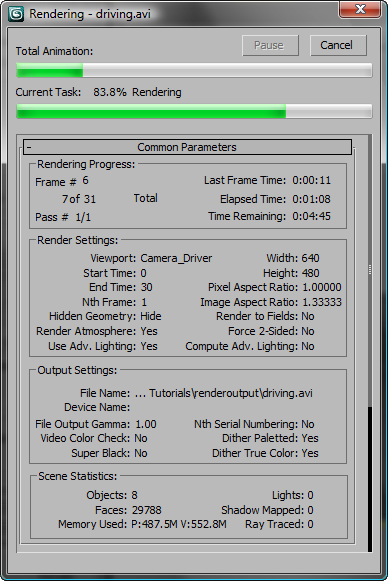The image size is (388, 581).
Task: Collapse the Common Parameters rollout
Action: (187, 147)
